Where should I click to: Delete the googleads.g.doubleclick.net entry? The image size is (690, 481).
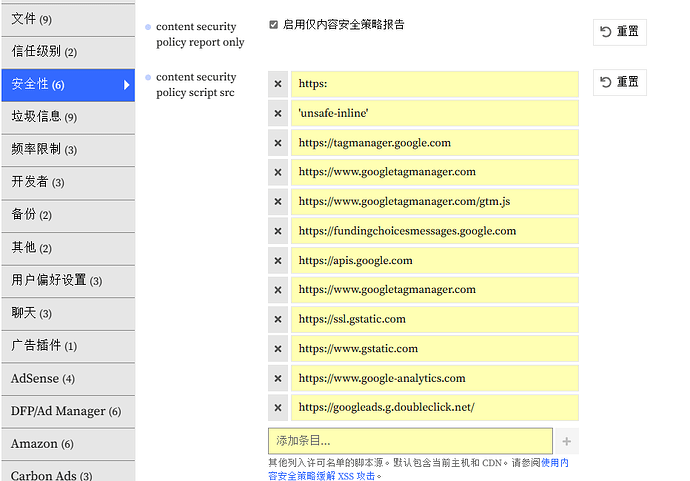click(278, 408)
